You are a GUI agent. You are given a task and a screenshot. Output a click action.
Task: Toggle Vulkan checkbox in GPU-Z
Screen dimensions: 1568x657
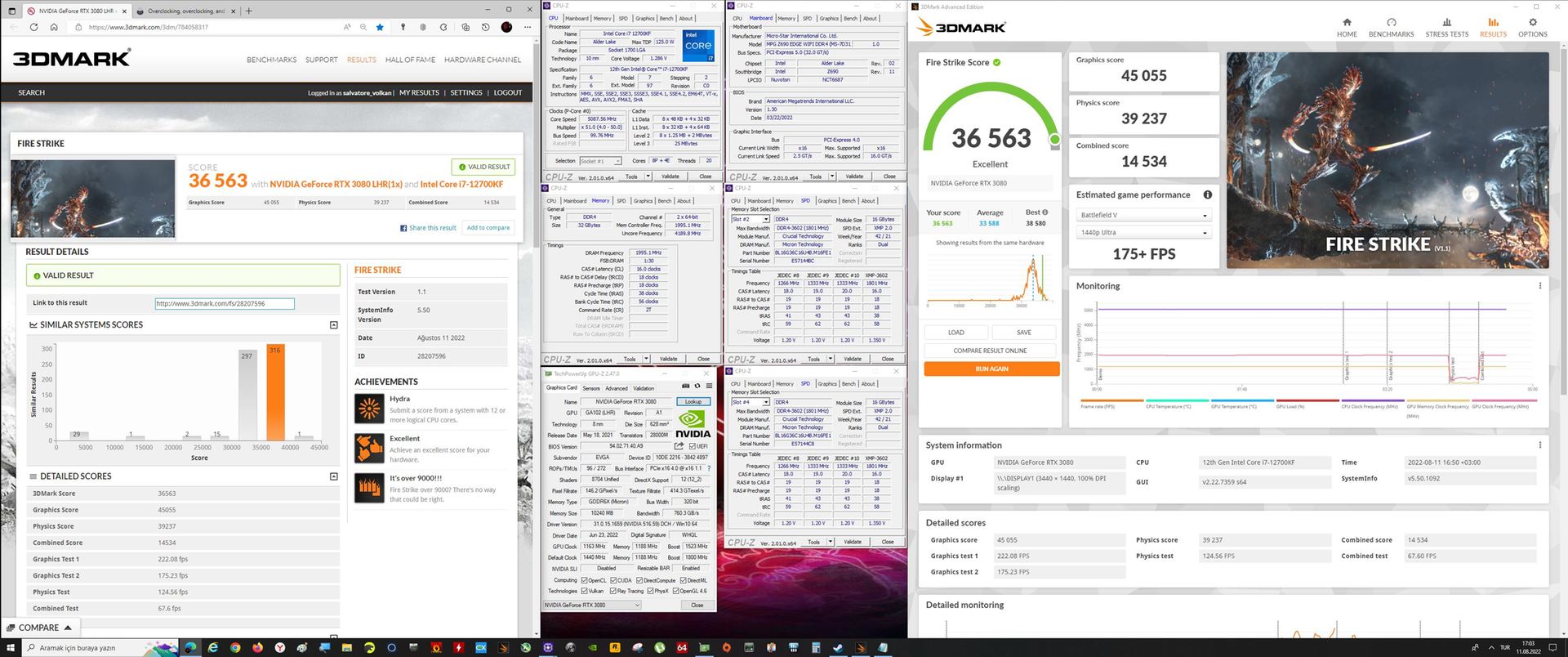[x=584, y=591]
